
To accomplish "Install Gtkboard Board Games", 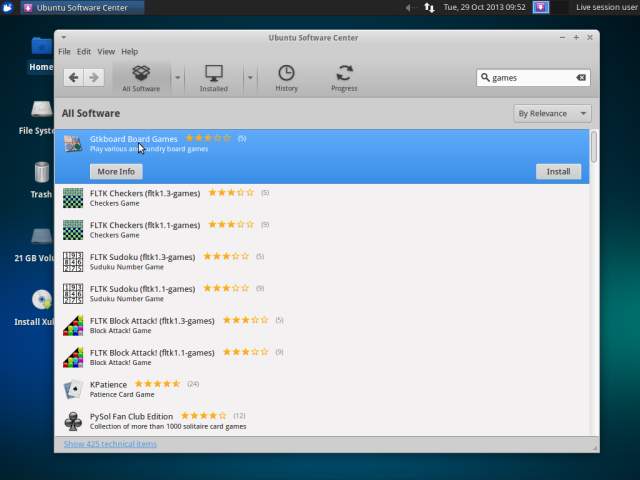I will click(558, 171).
